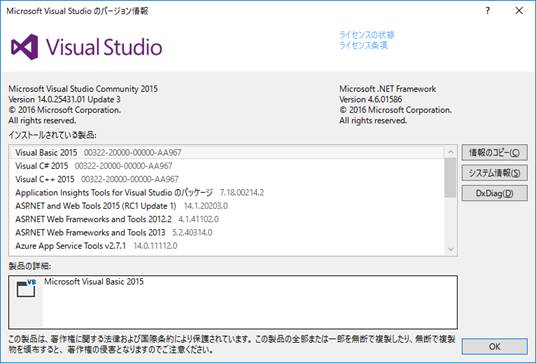This screenshot has width=536, height=363.
Task: Click the Microsoft Visual Basic 2015 detail text
Action: [94, 282]
